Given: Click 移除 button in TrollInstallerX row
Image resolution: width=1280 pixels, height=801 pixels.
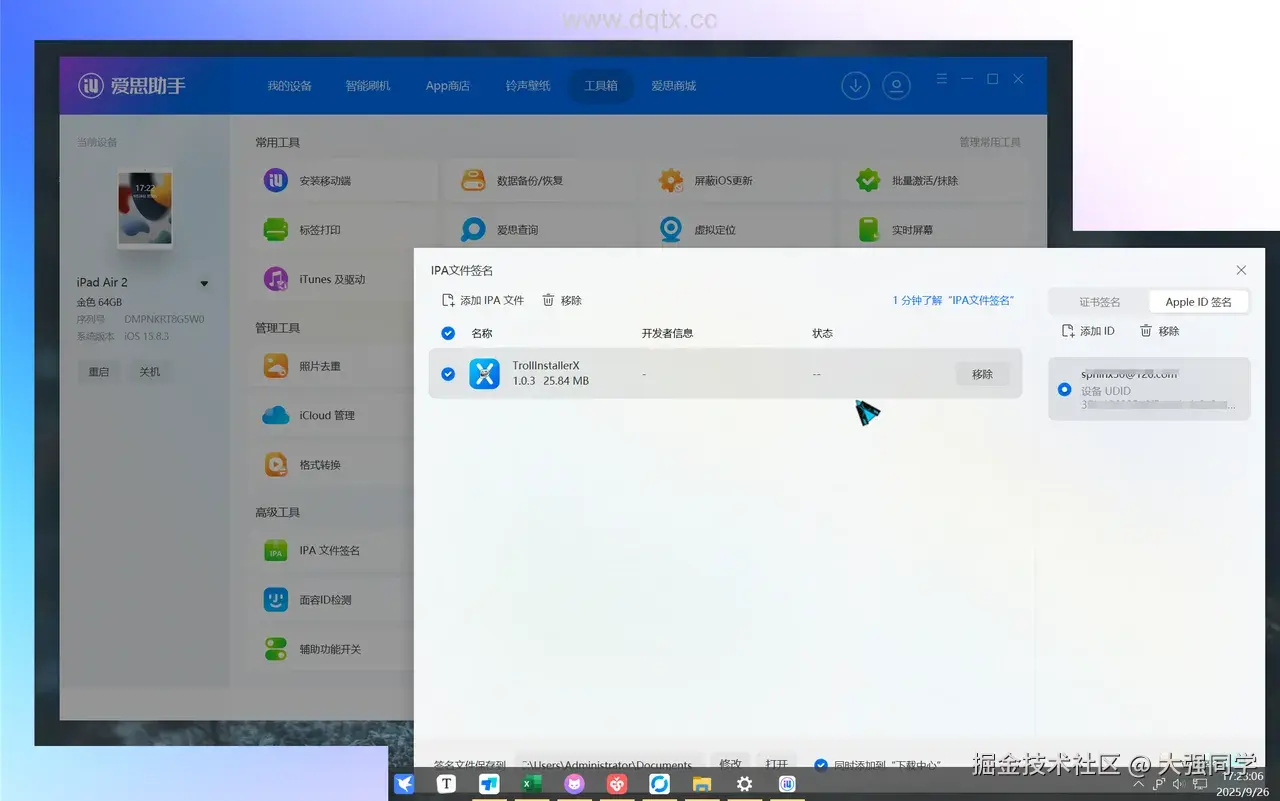Looking at the screenshot, I should (982, 374).
